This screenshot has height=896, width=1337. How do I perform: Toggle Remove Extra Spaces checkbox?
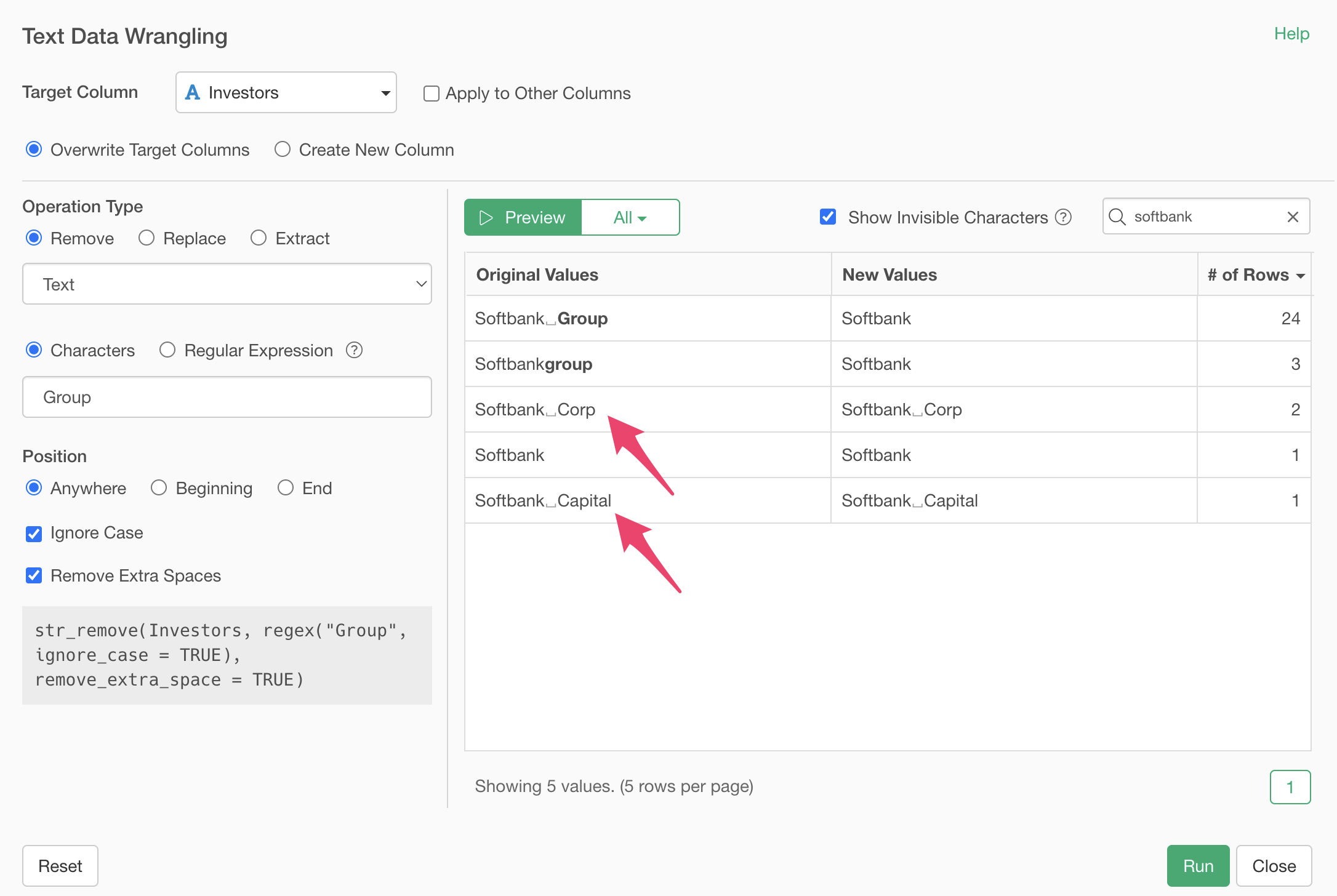click(34, 576)
